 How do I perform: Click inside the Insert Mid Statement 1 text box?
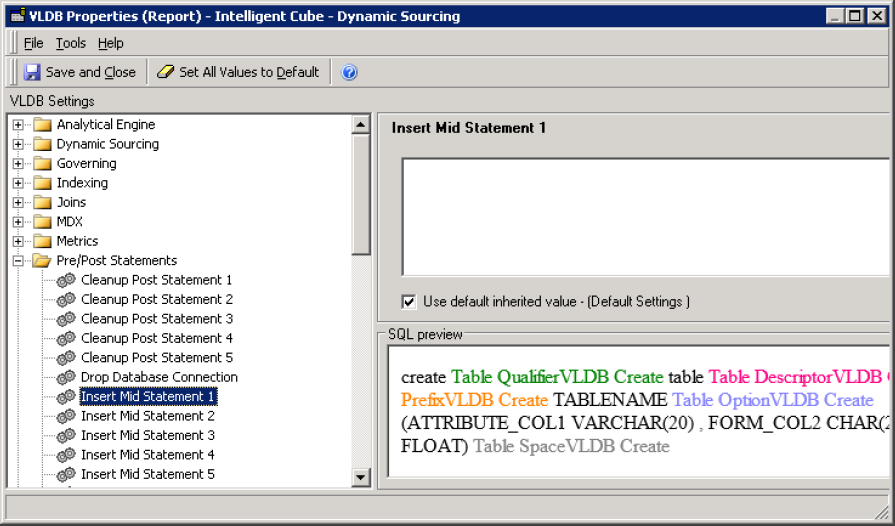point(645,215)
